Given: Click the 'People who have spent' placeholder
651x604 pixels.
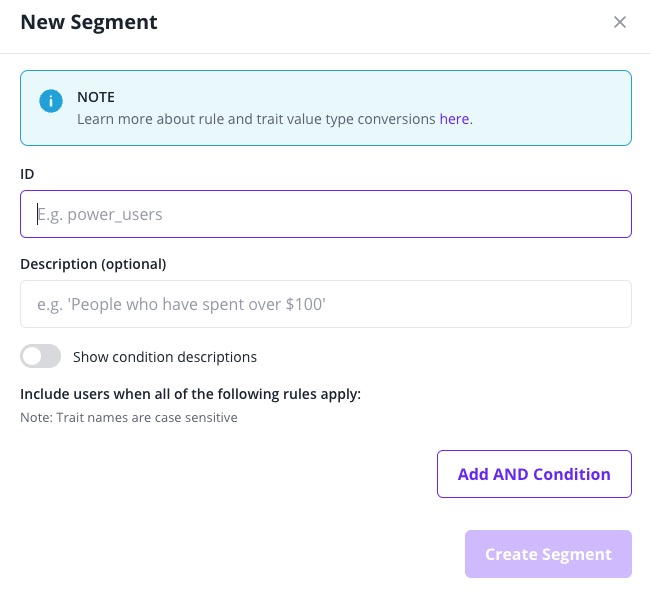Looking at the screenshot, I should click(x=182, y=304).
